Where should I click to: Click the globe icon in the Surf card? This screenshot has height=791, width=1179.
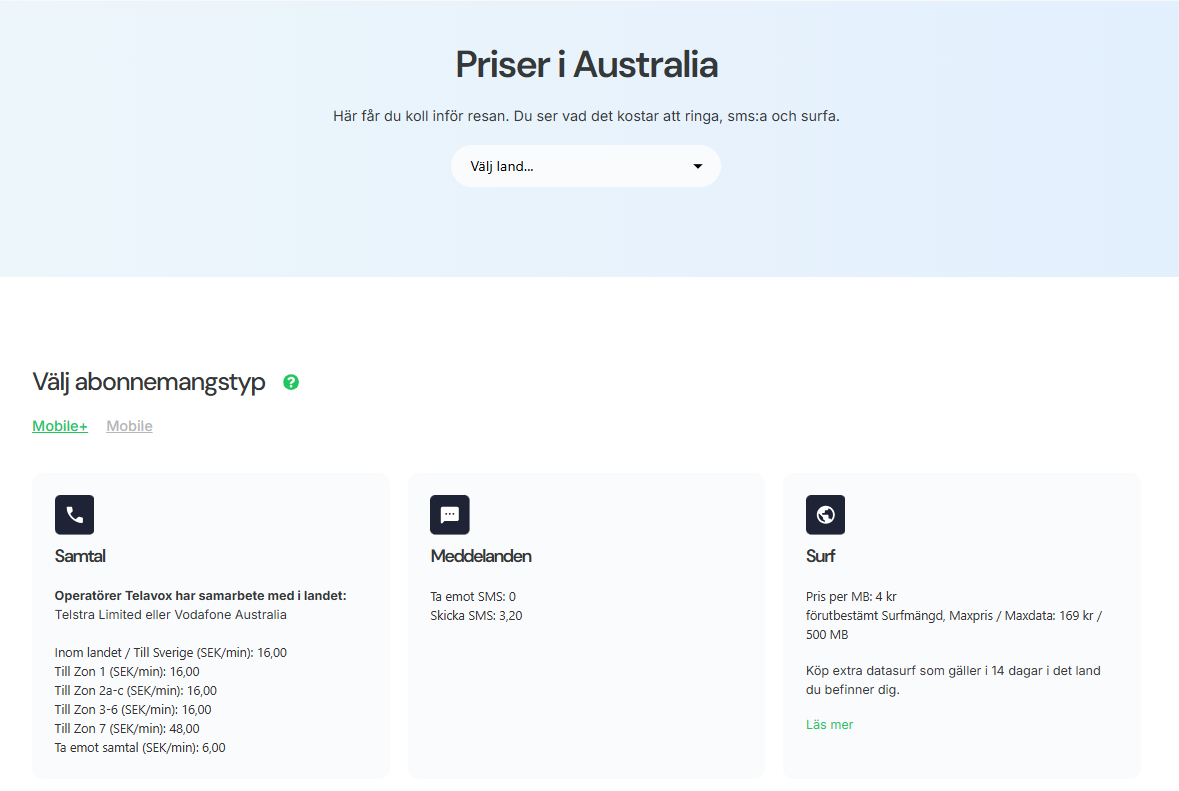825,515
